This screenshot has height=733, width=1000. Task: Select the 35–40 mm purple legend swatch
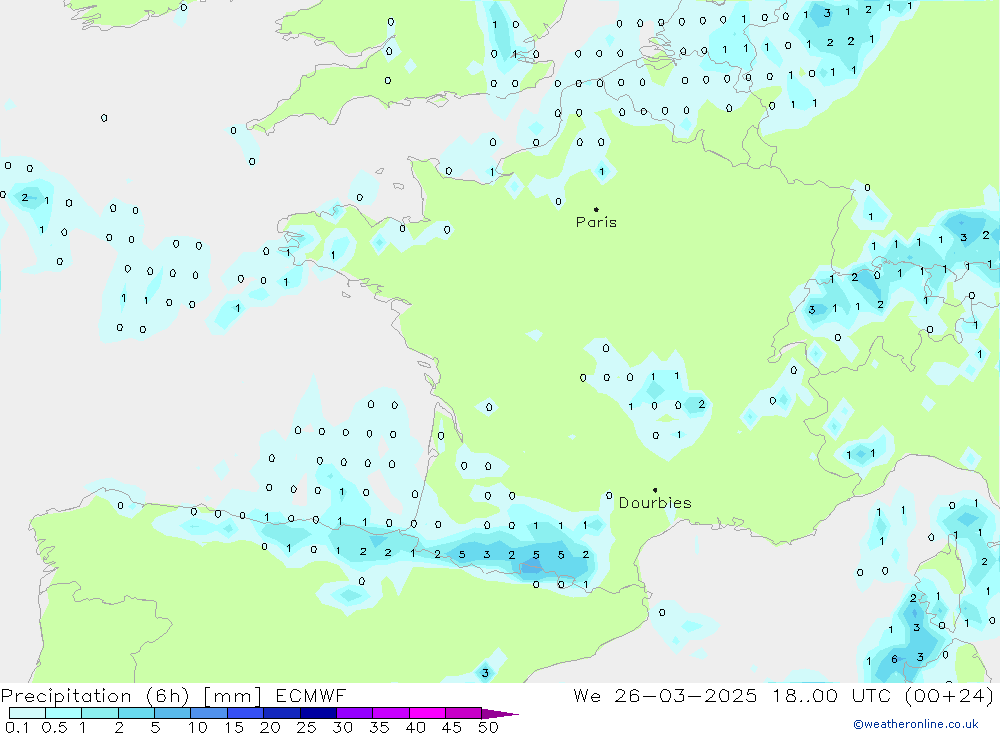tap(391, 713)
